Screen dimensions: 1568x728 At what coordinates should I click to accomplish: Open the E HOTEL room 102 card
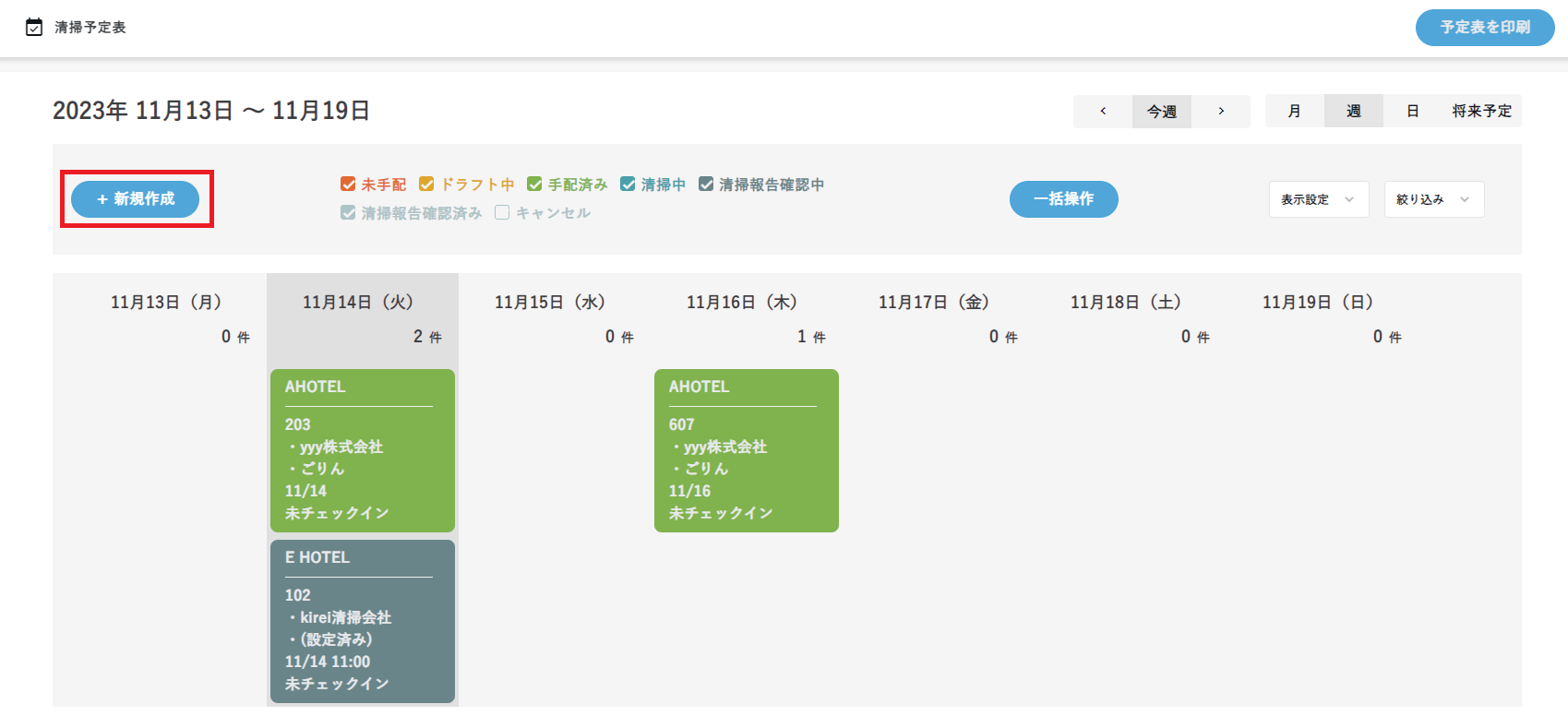363,621
